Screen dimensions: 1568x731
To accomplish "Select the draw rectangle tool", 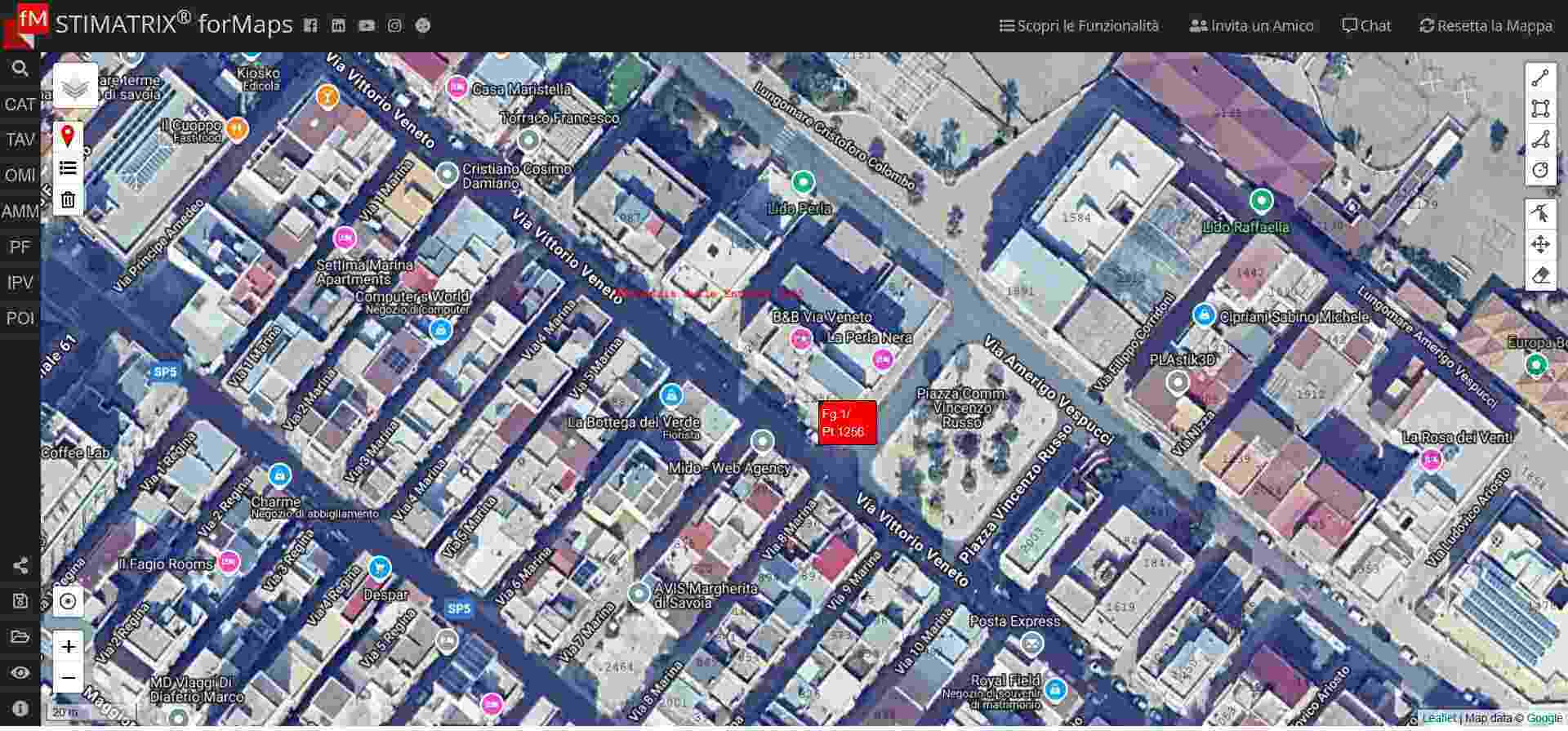I will [x=1540, y=109].
